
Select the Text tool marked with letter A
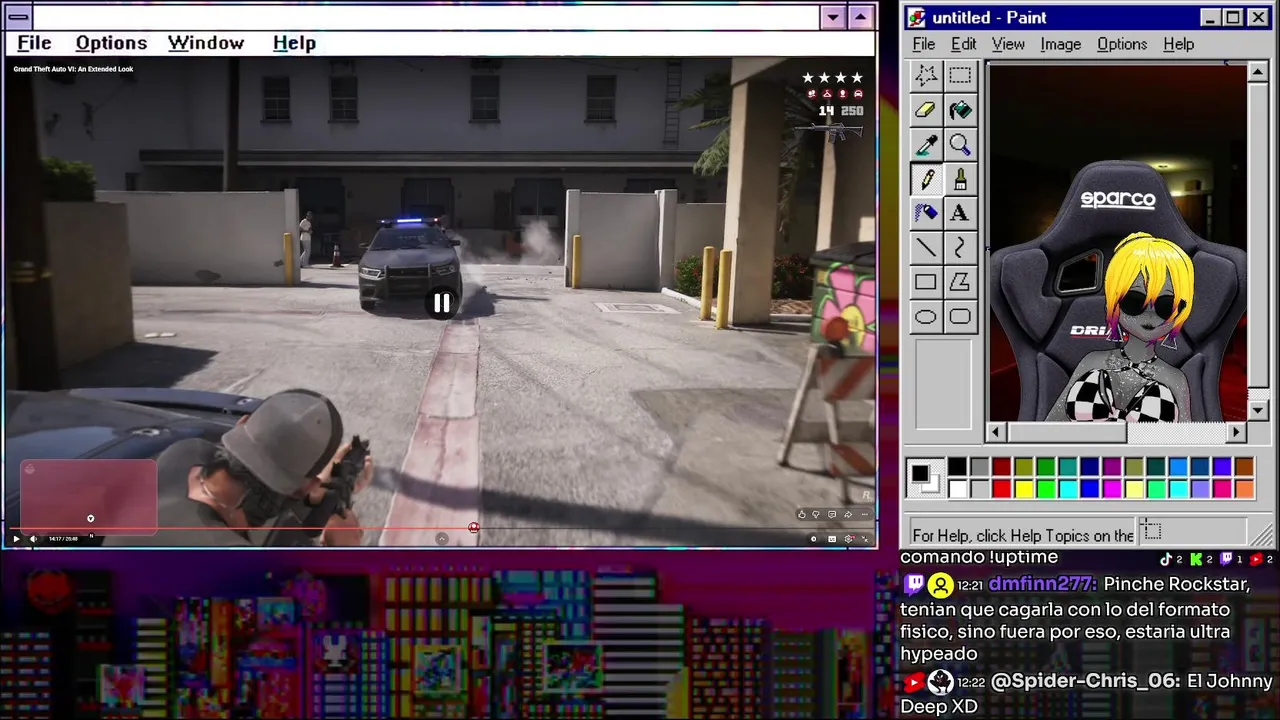960,213
